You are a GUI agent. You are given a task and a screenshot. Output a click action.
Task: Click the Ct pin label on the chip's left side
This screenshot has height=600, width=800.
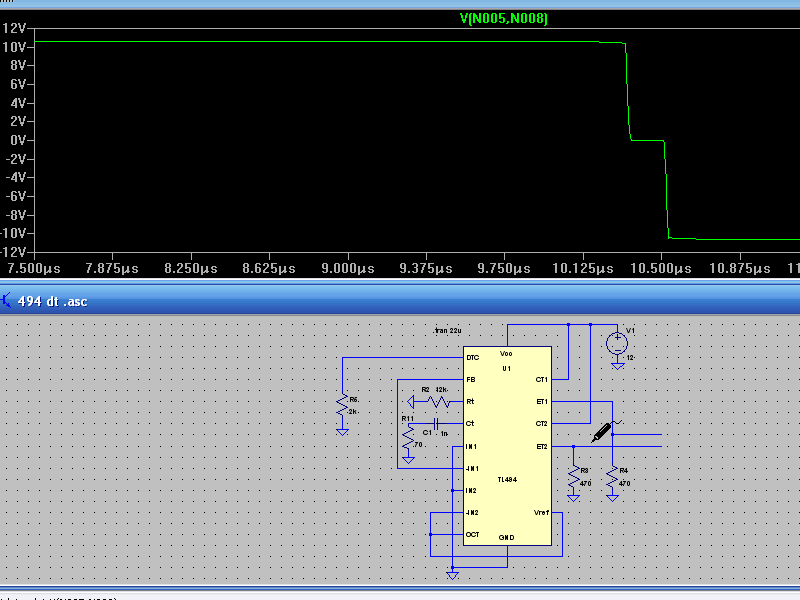tap(470, 423)
